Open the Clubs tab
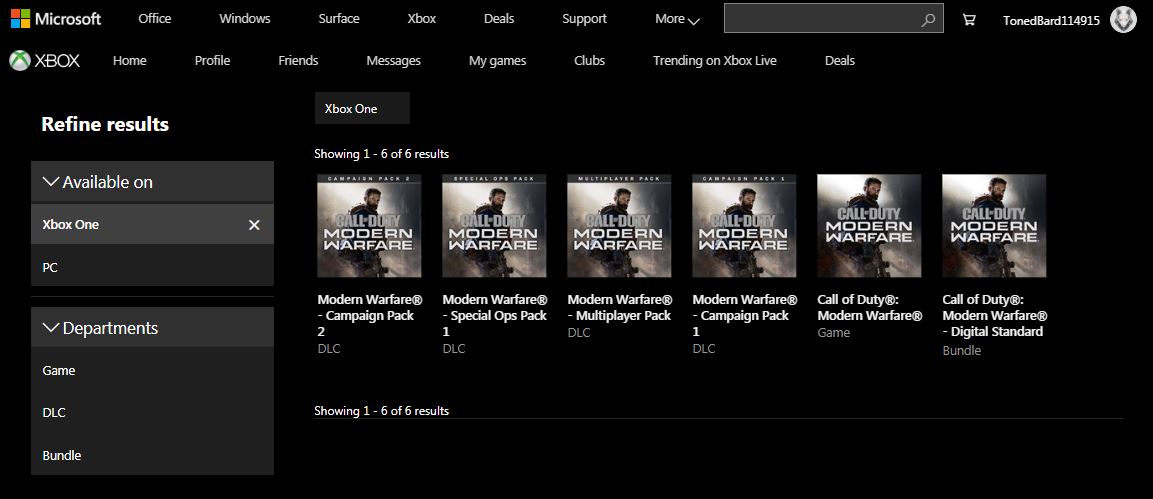This screenshot has height=499, width=1153. (590, 60)
